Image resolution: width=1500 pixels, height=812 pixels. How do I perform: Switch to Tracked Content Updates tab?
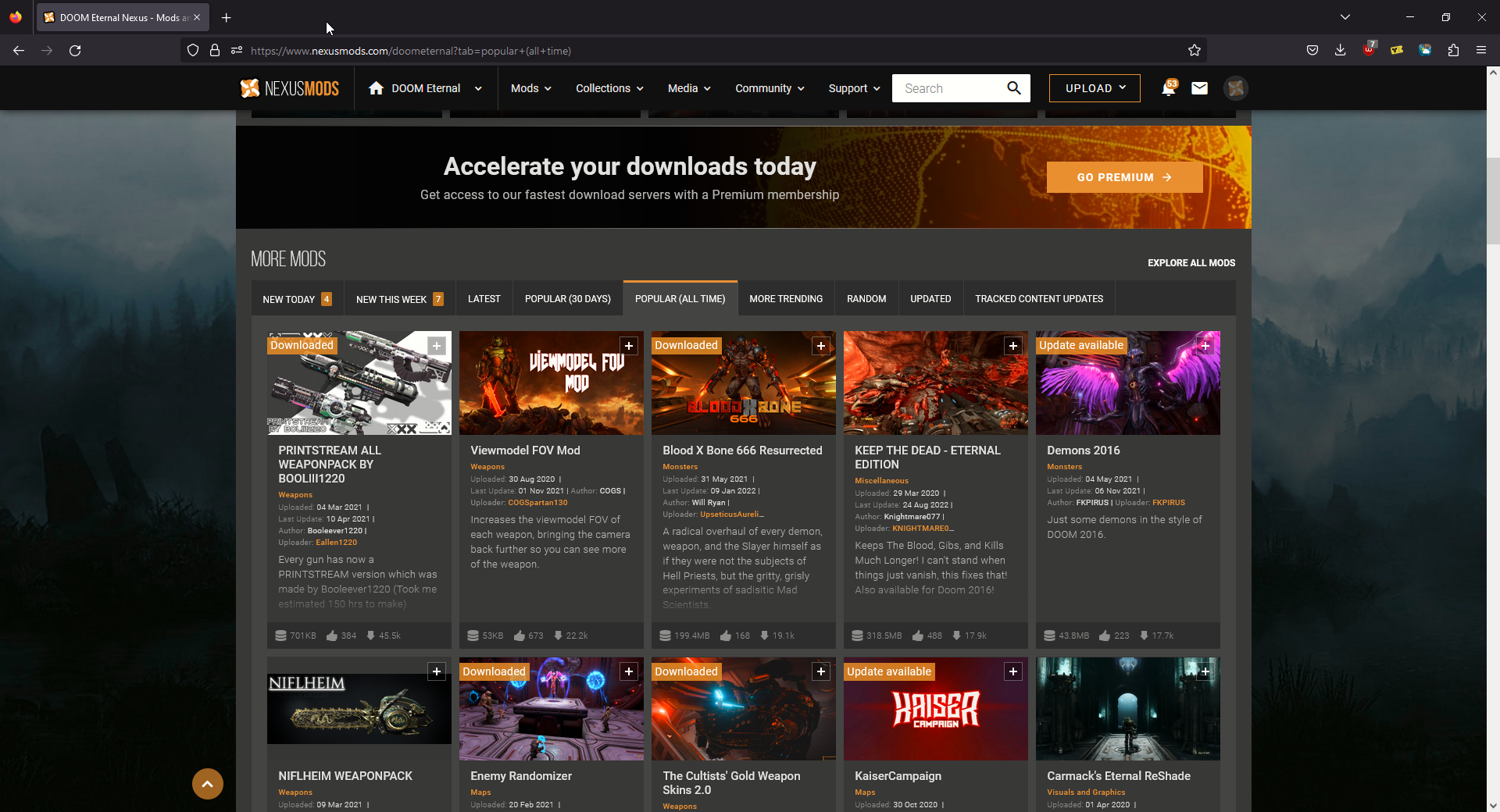pyautogui.click(x=1039, y=299)
